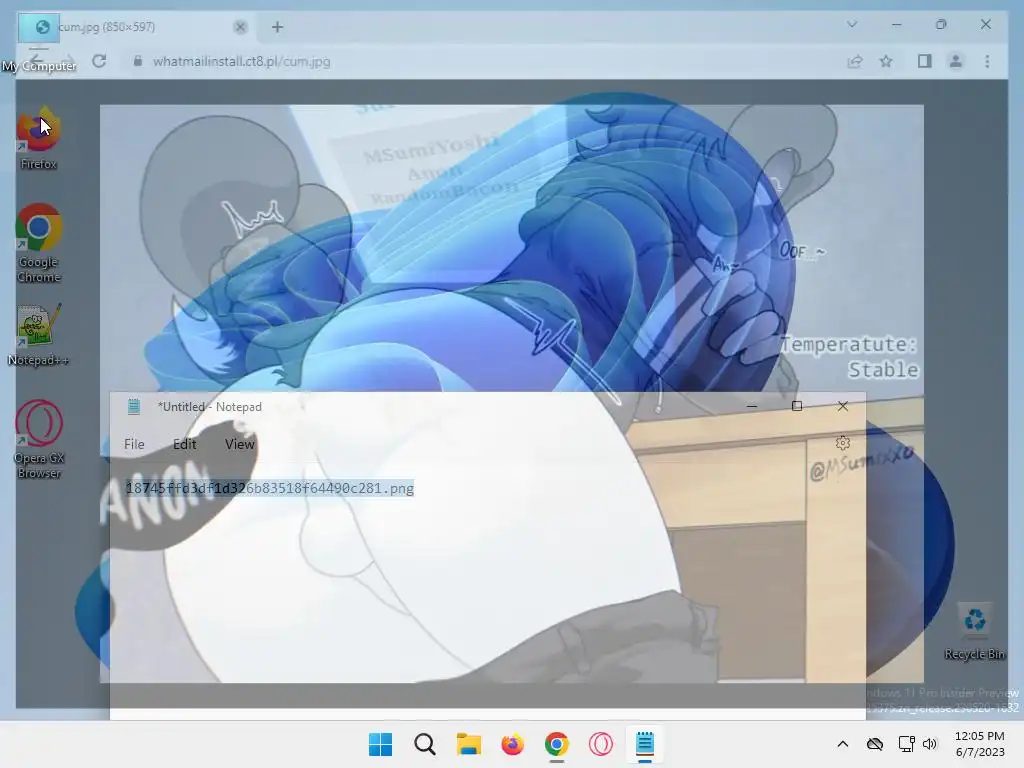Close the current Chrome tab
The image size is (1024, 768).
(x=240, y=27)
